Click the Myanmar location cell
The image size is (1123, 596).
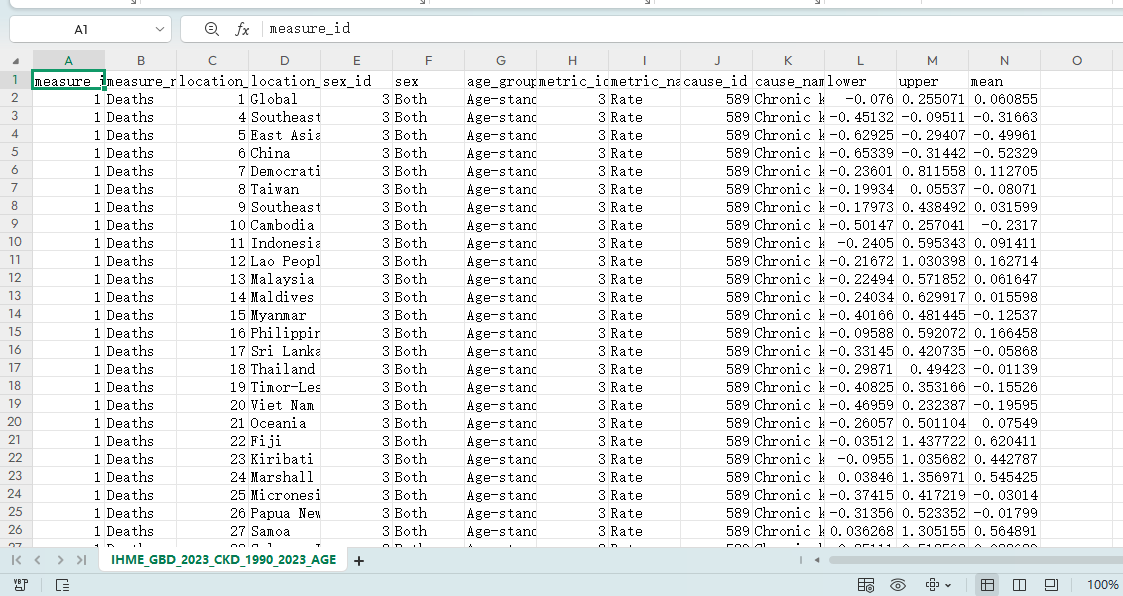[x=284, y=315]
